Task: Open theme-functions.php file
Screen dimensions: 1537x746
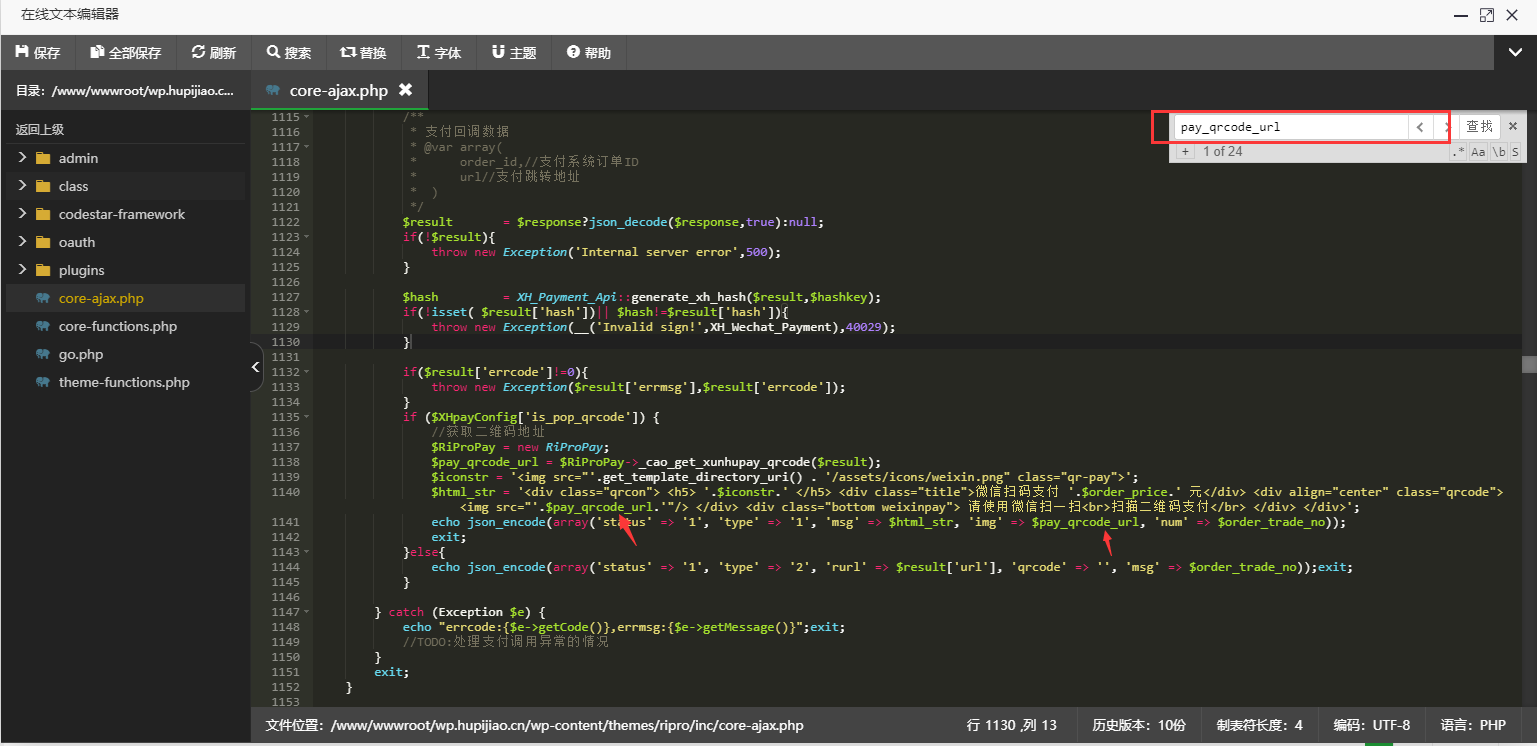Action: point(125,382)
